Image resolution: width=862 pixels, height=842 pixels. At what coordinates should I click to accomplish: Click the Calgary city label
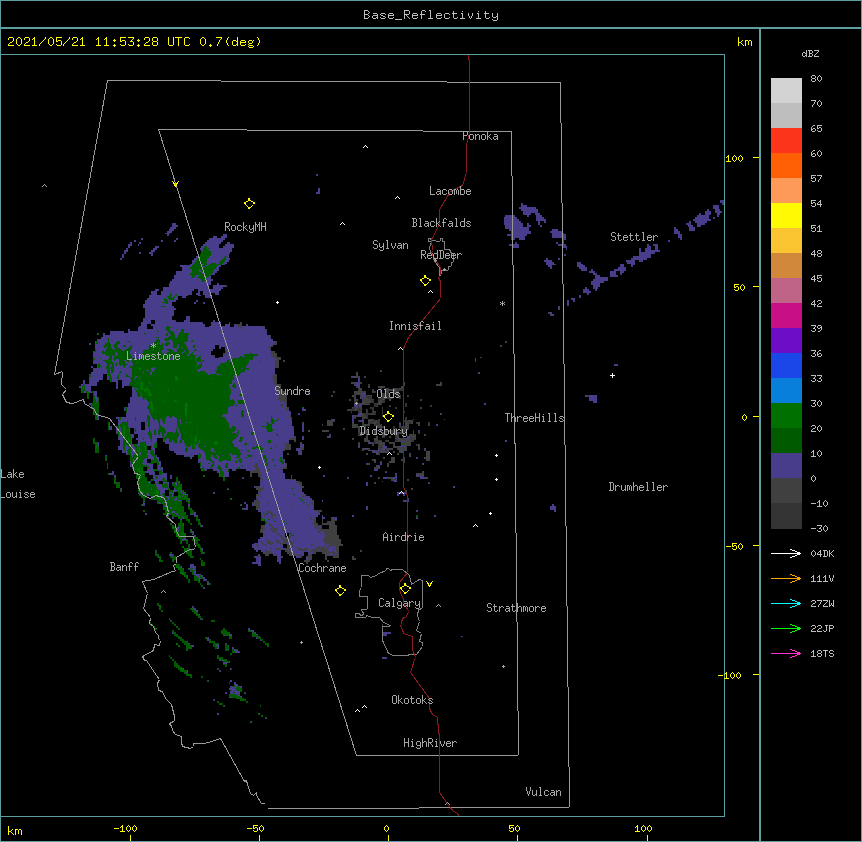[x=399, y=603]
